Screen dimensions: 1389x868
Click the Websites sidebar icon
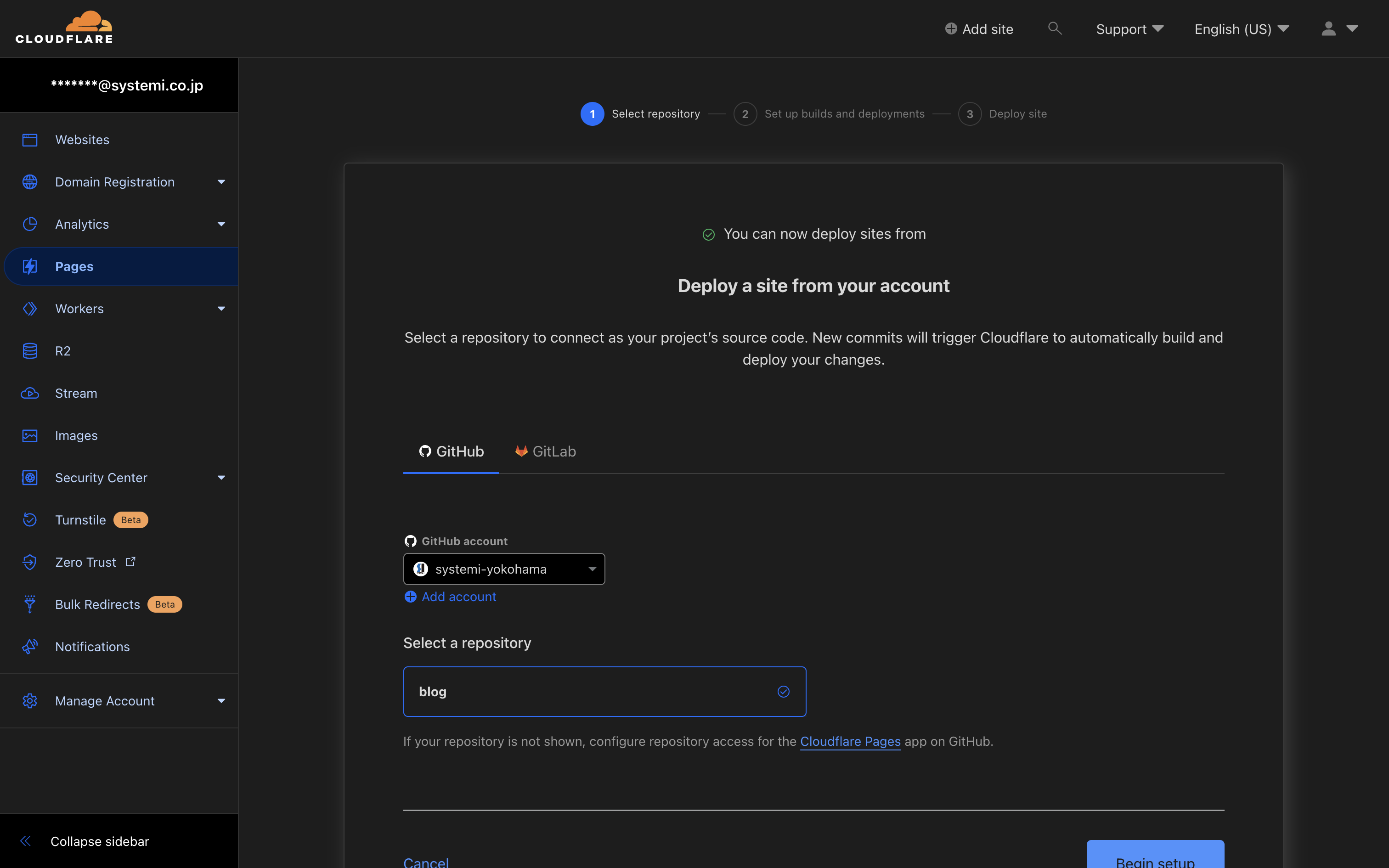tap(30, 140)
